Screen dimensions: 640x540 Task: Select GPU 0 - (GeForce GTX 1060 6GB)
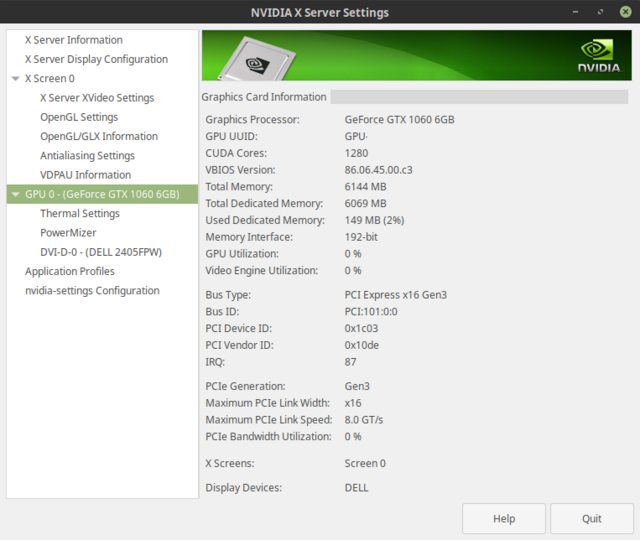coord(102,194)
